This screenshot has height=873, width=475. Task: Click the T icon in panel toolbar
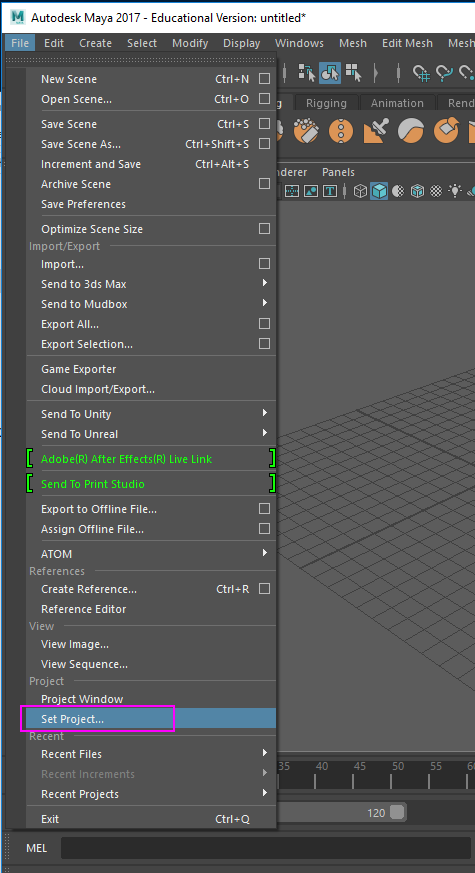point(330,191)
